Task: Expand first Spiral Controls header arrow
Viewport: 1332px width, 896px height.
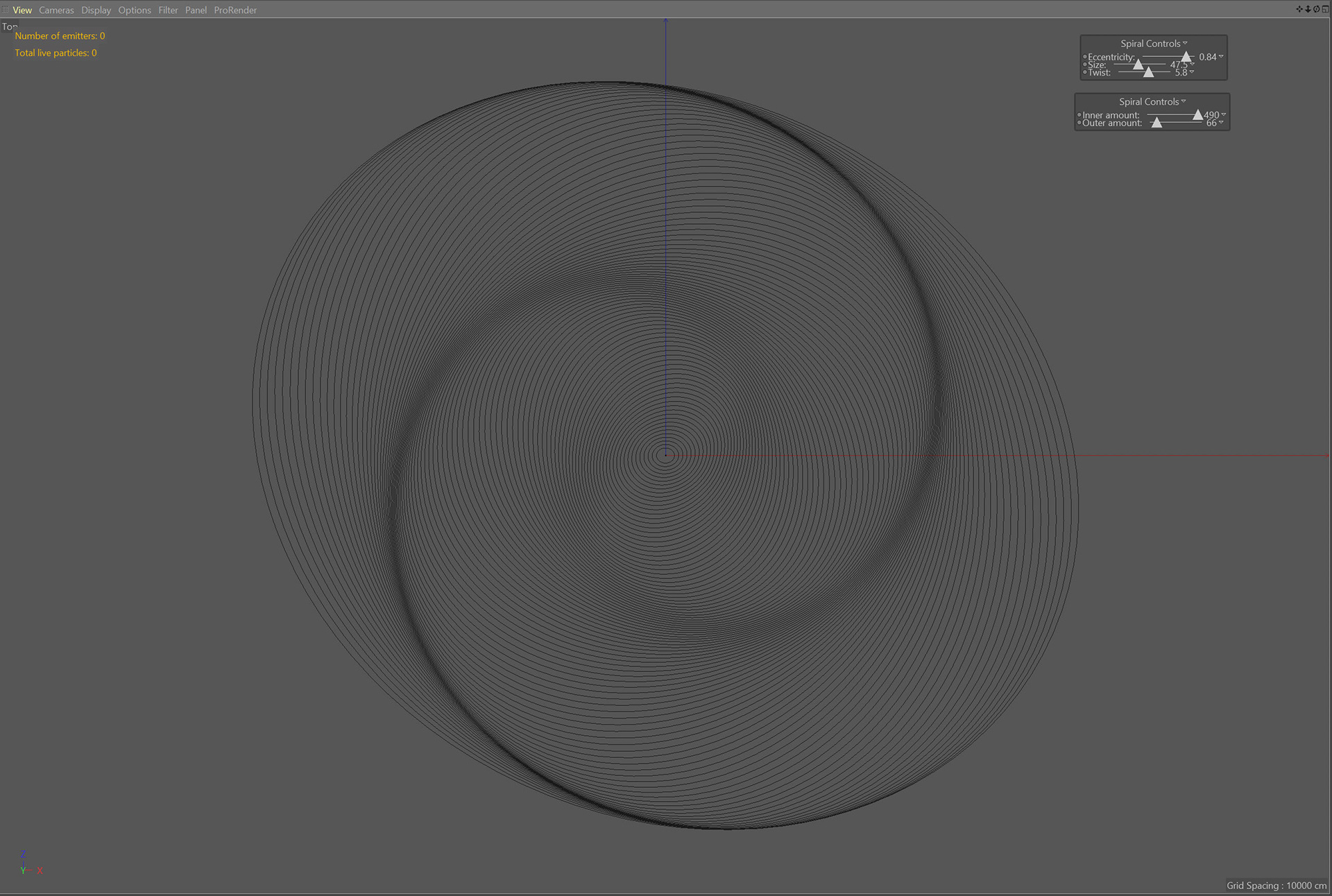Action: [1185, 43]
